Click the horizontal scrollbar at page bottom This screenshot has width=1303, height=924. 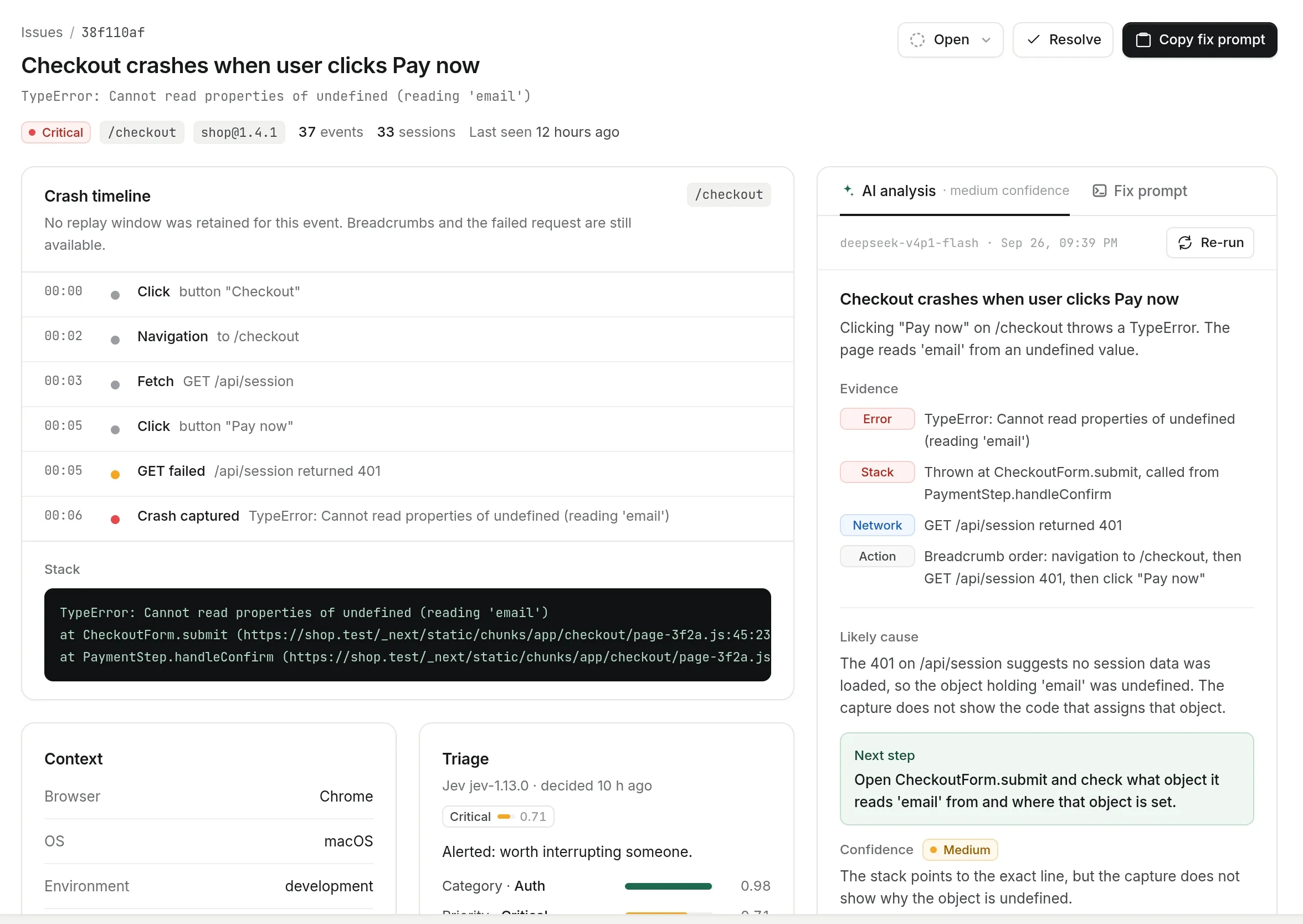[x=651, y=920]
